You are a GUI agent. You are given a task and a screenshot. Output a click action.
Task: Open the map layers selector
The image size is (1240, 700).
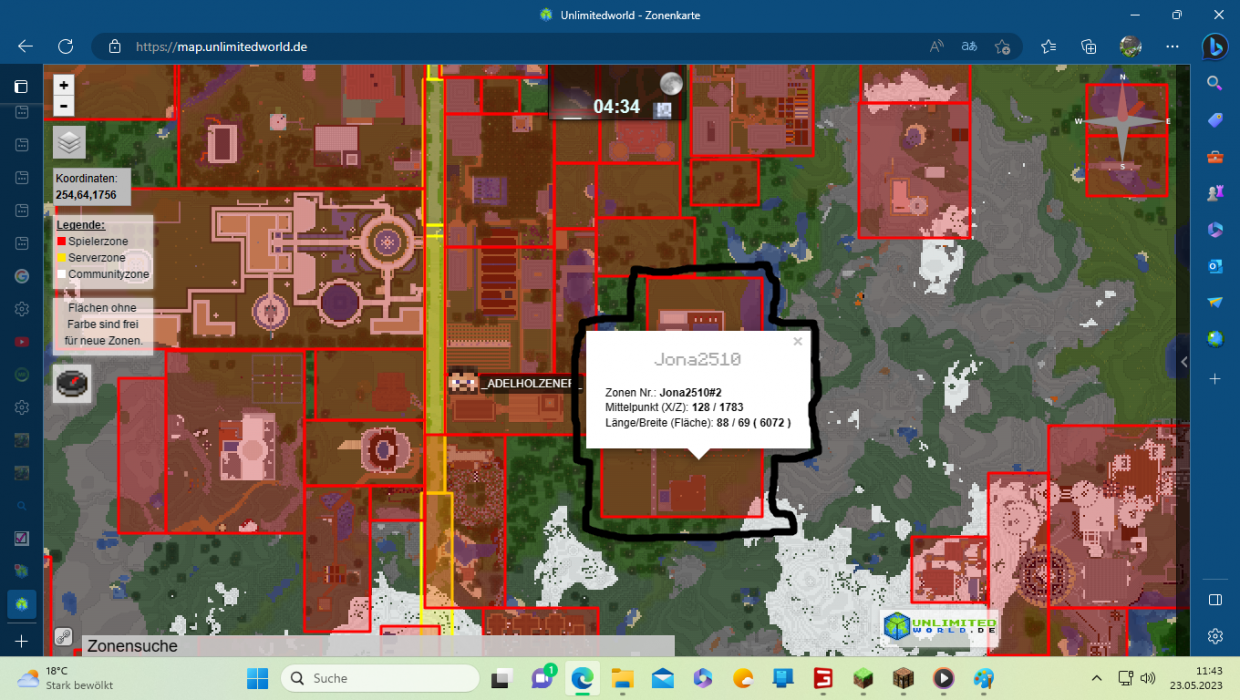pos(69,142)
